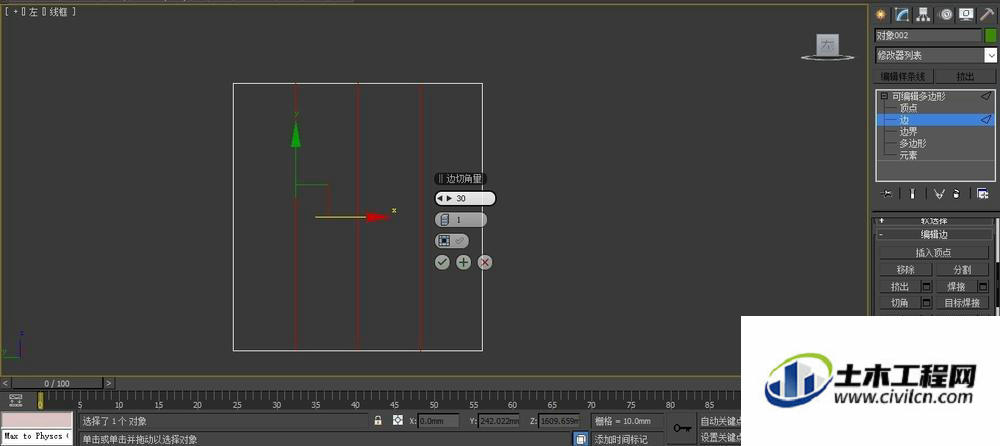Open the Motion command panel tab
Viewport: 1000px width, 446px height.
(x=945, y=15)
